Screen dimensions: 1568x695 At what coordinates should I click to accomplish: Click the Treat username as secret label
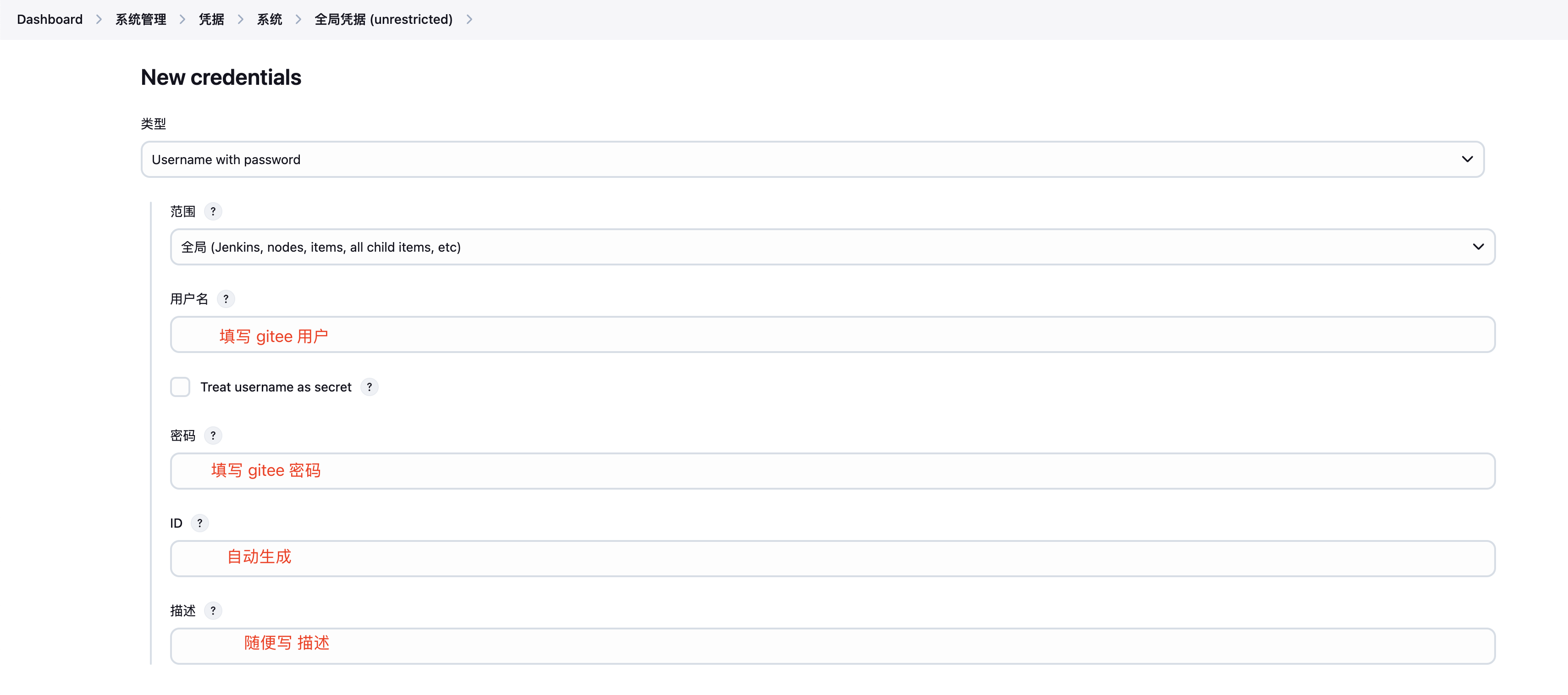tap(276, 387)
